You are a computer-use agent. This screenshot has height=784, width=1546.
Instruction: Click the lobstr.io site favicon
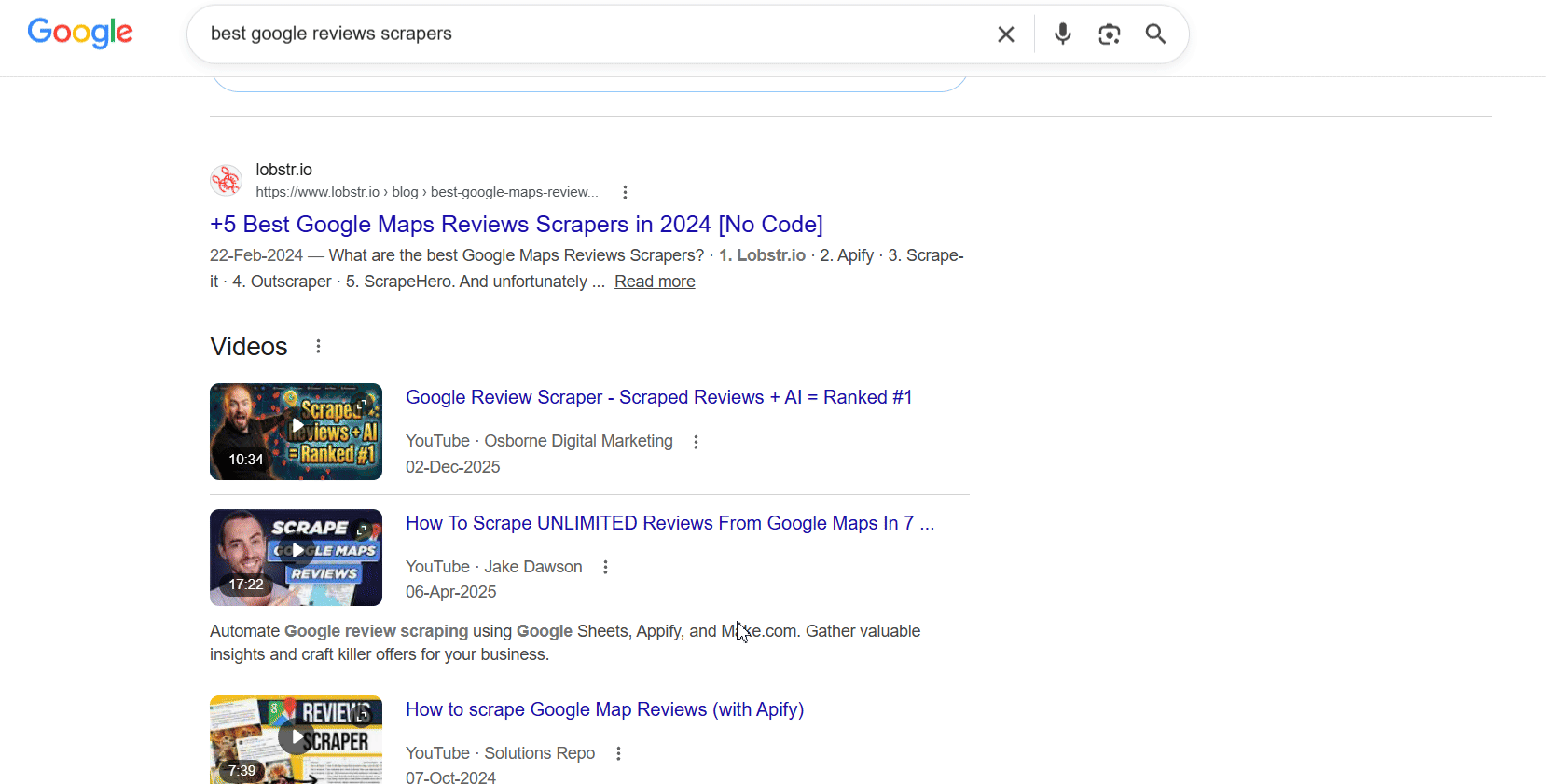[226, 180]
